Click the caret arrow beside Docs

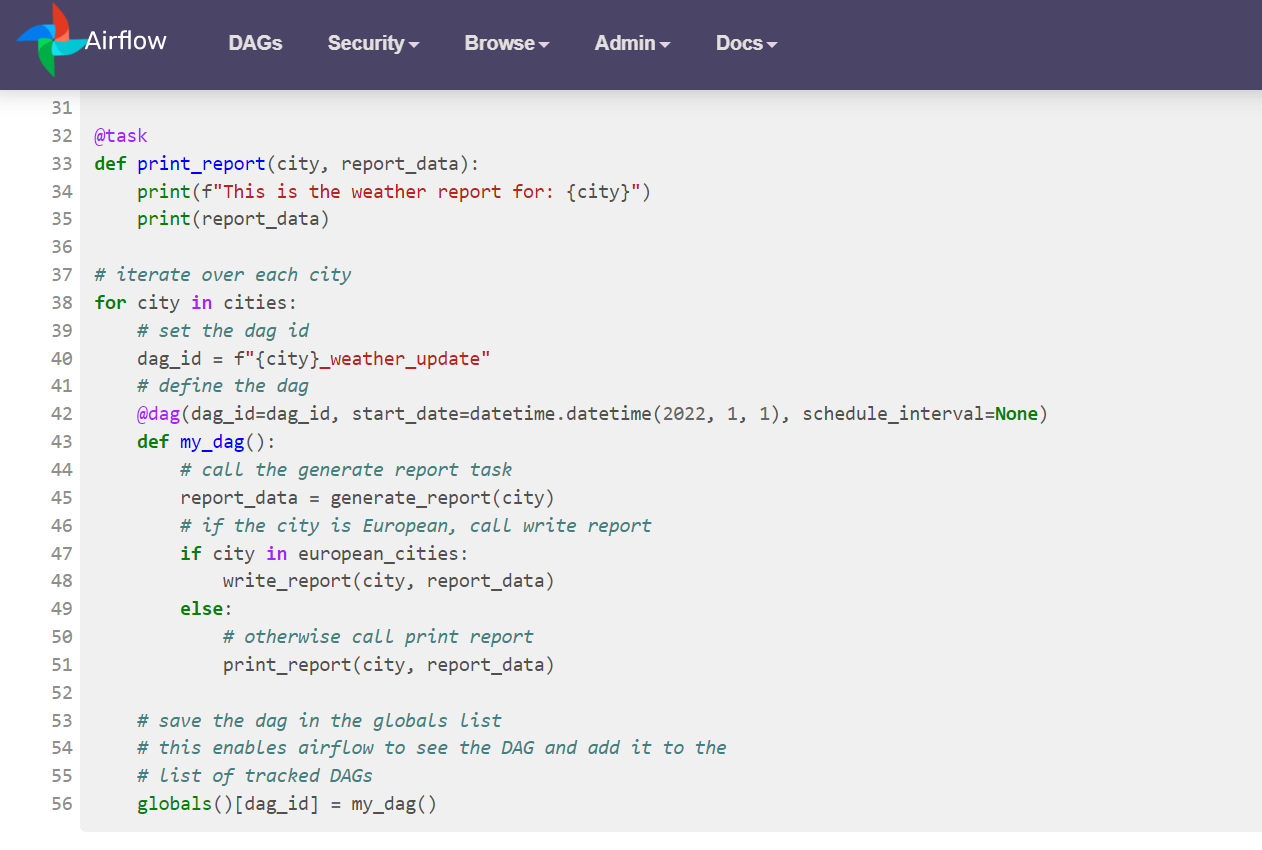[x=772, y=45]
